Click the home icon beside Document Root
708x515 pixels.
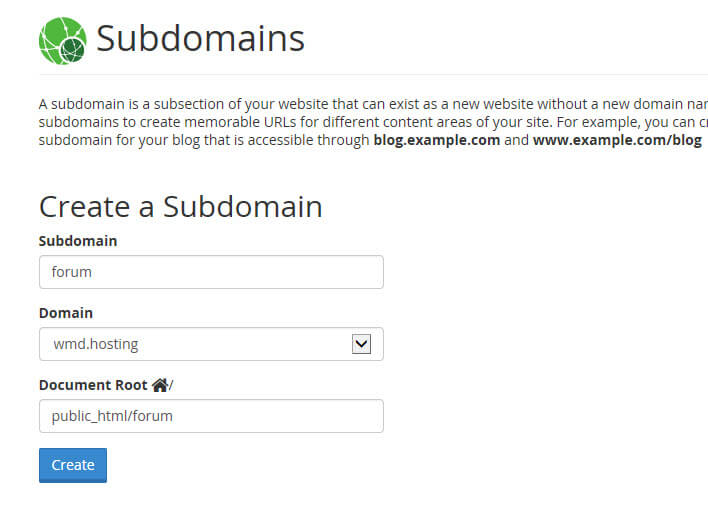(x=160, y=385)
